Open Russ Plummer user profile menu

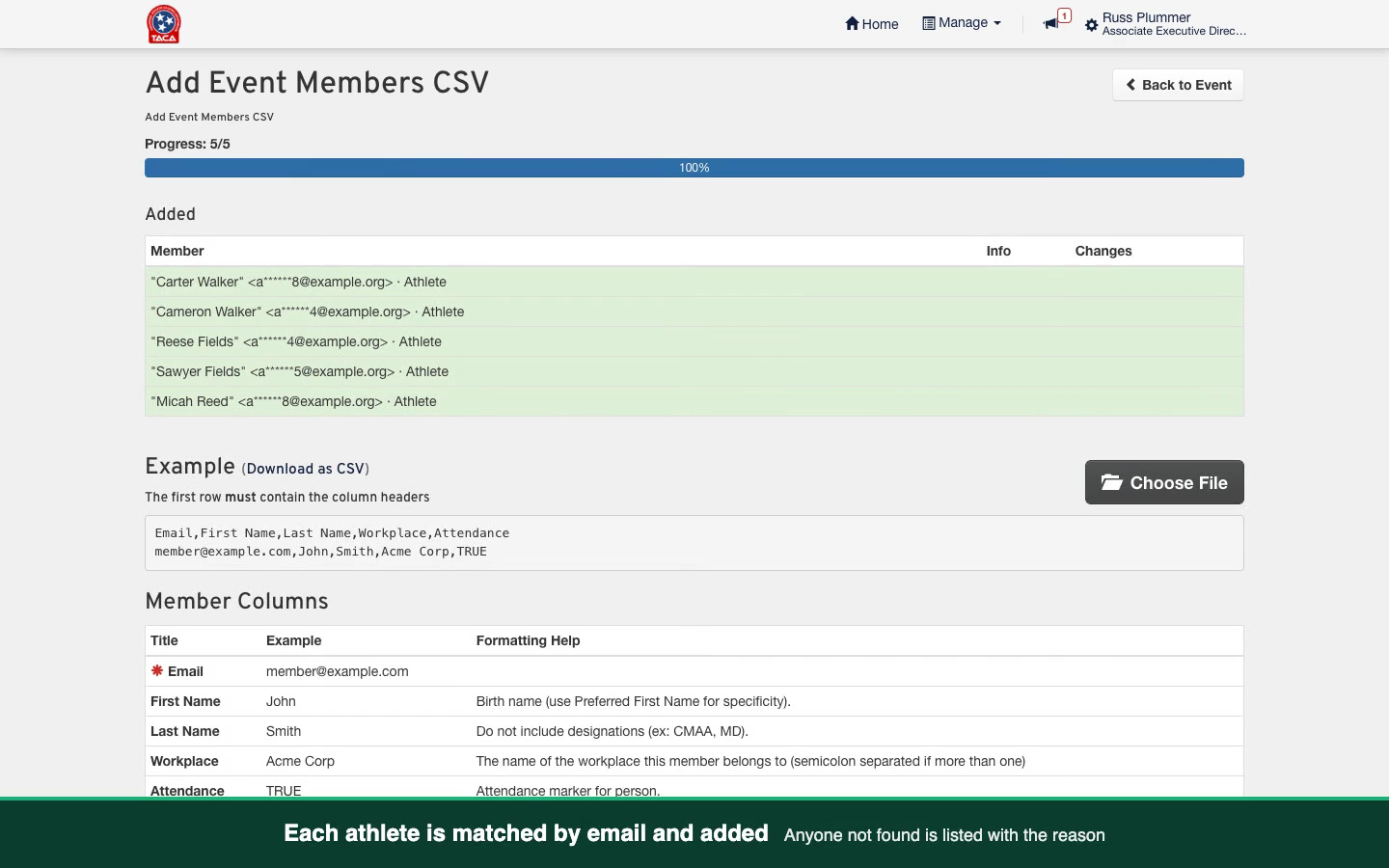[x=1174, y=24]
